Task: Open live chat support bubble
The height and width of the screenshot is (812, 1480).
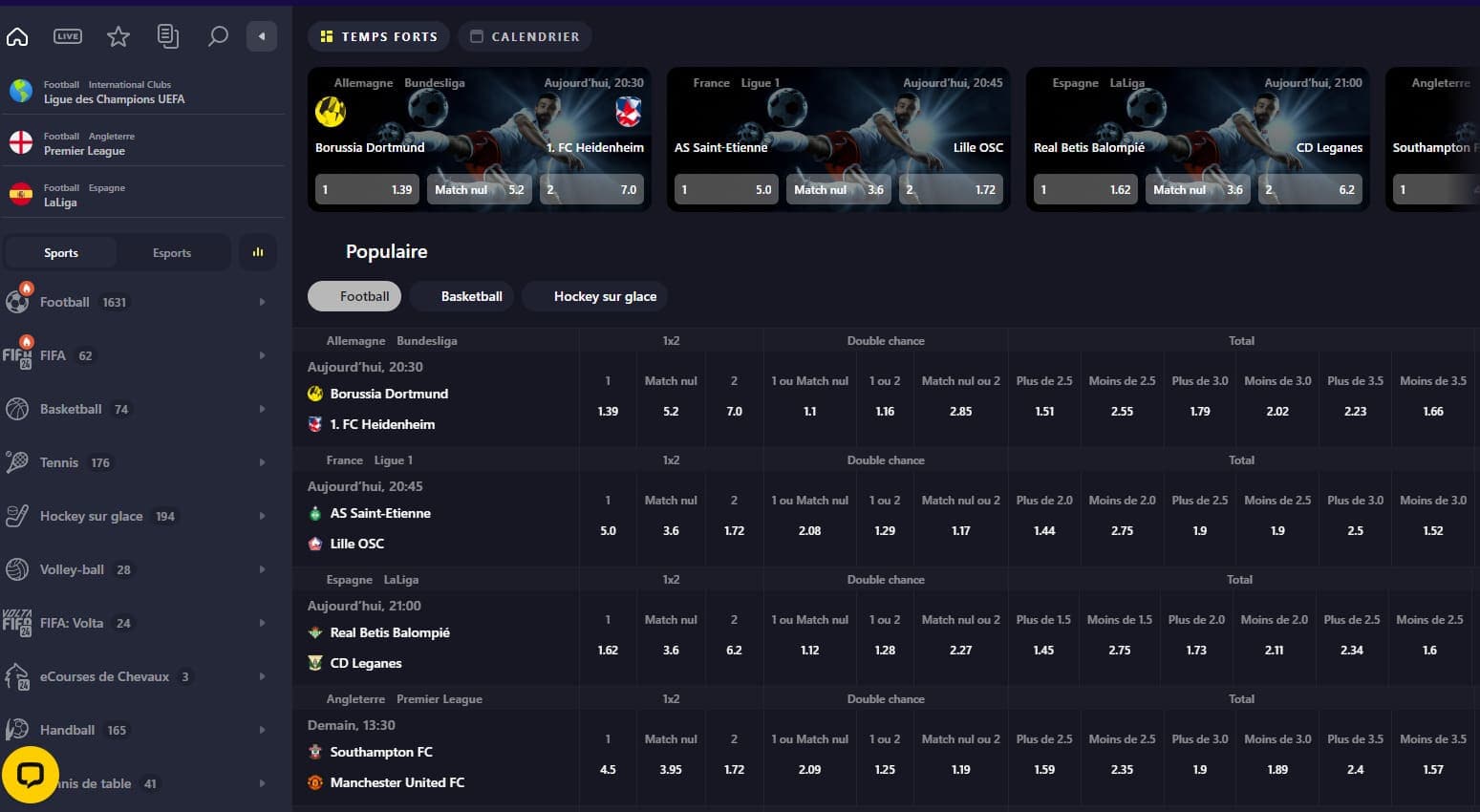Action: click(x=31, y=774)
